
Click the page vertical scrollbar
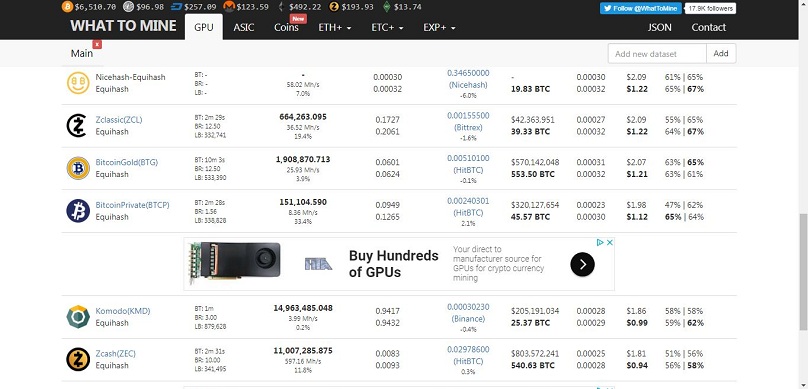click(x=803, y=272)
